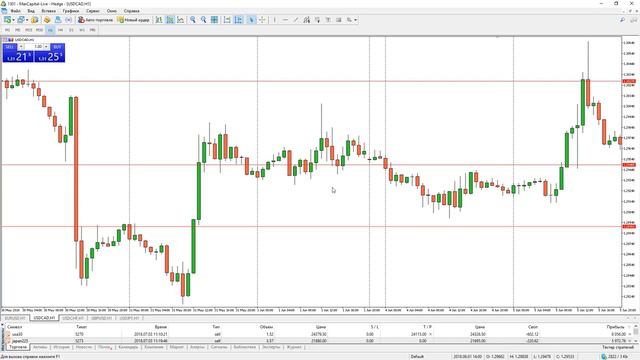Switch chart to candlesticks mode
The height and width of the screenshot is (360, 640).
pyautogui.click(x=170, y=20)
